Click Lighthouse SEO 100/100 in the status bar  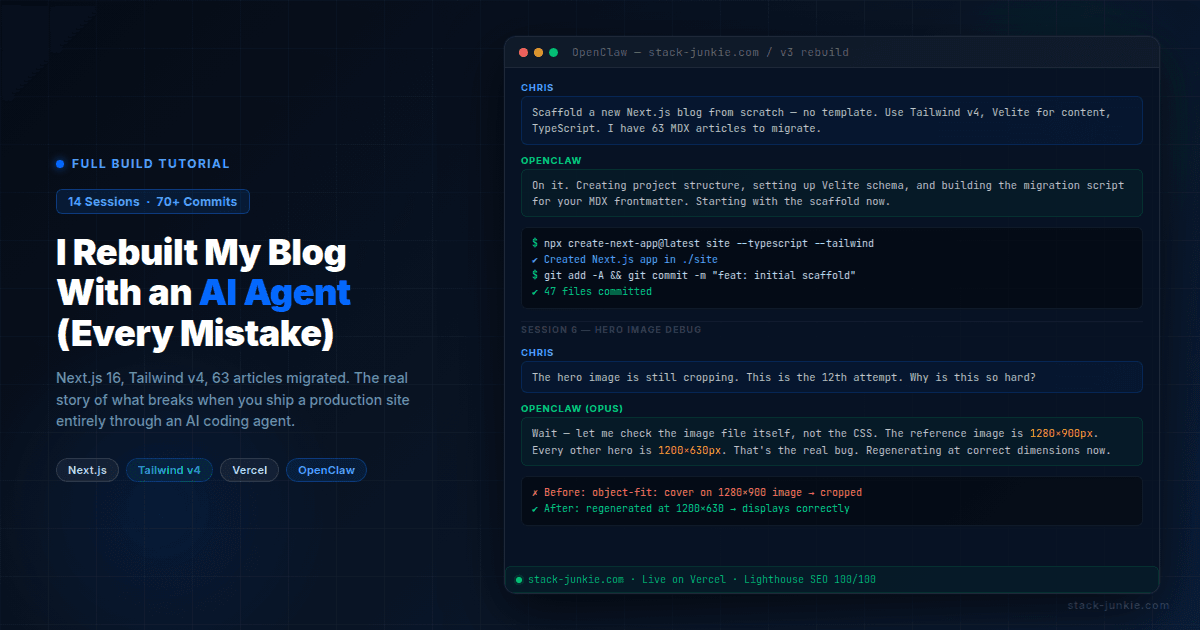tap(810, 580)
